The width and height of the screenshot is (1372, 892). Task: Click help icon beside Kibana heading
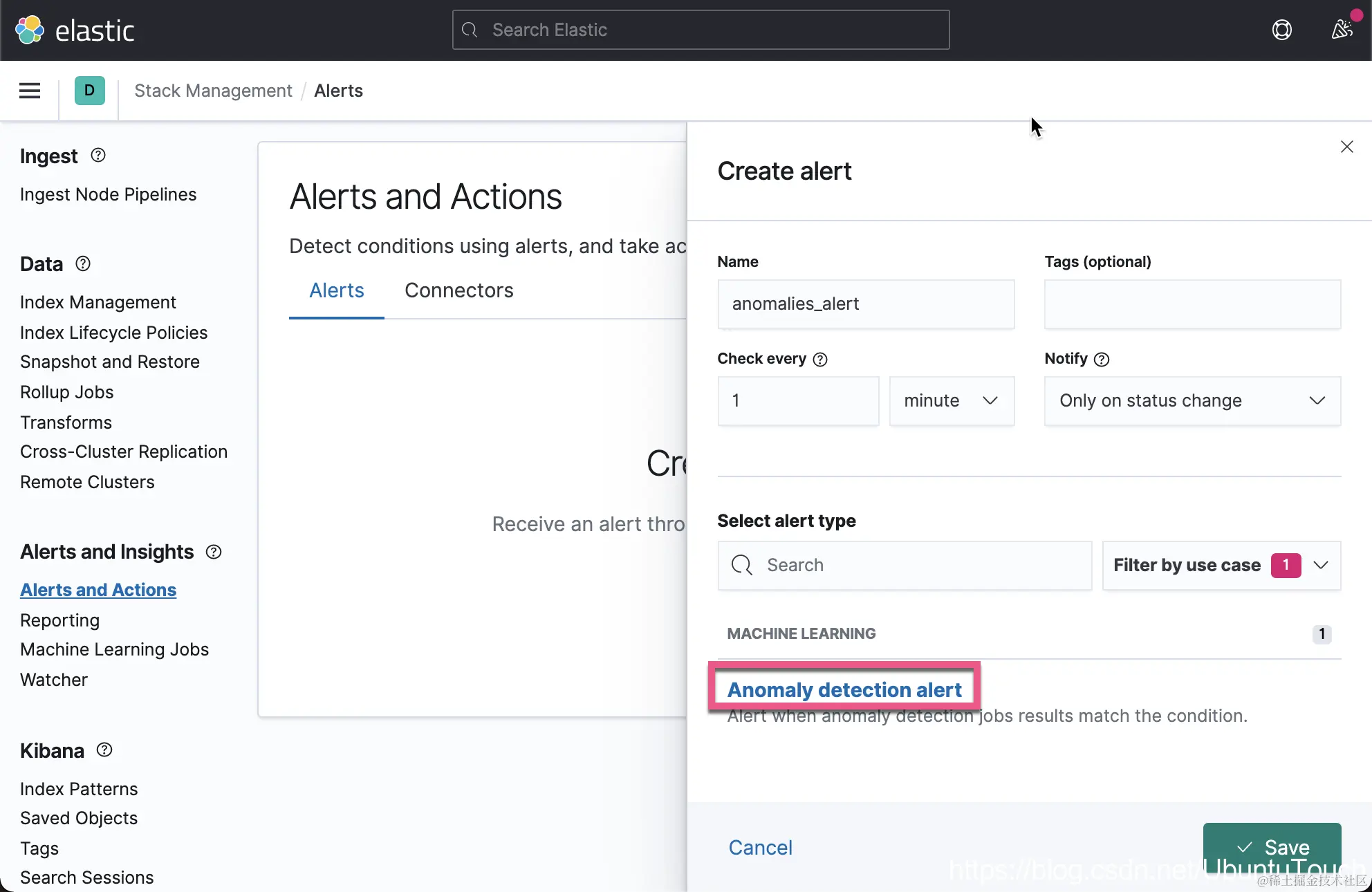(x=104, y=750)
